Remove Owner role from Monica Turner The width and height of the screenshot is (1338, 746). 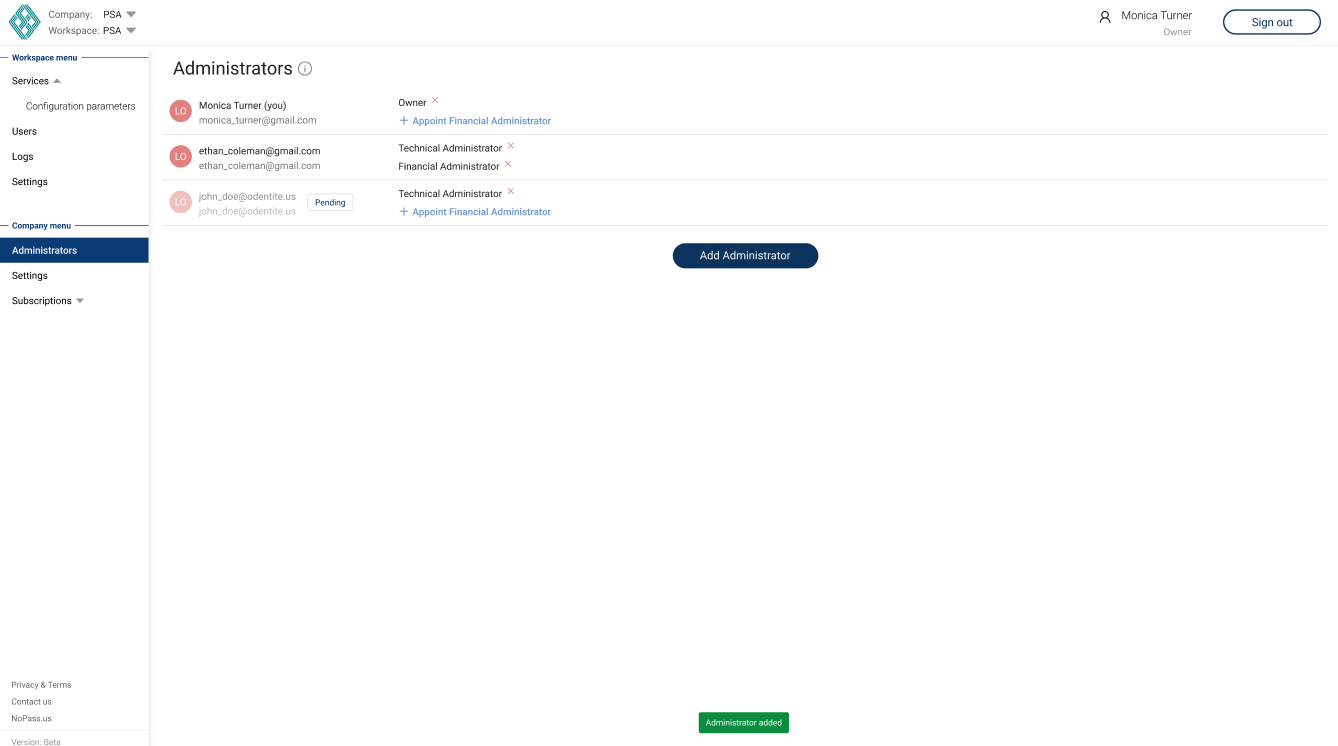[x=435, y=101]
